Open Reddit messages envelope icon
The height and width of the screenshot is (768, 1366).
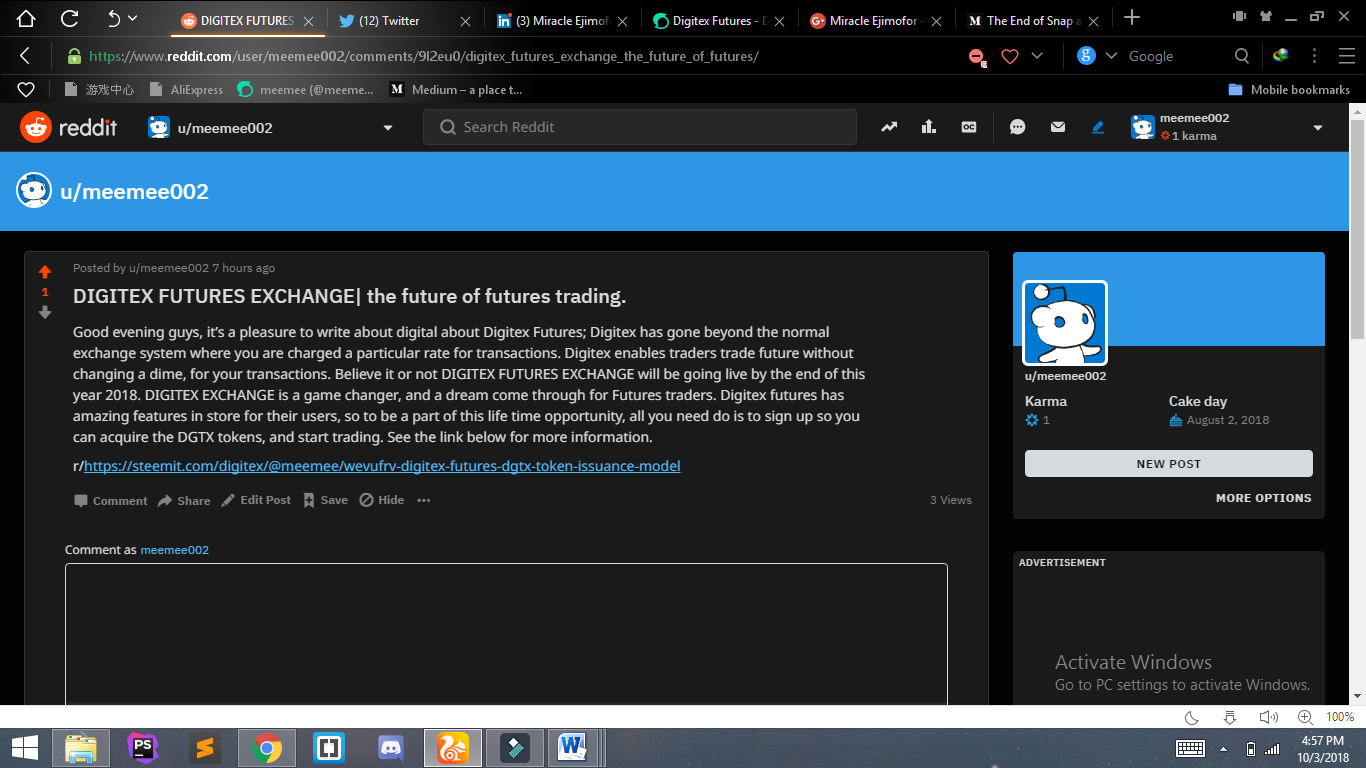click(1058, 127)
